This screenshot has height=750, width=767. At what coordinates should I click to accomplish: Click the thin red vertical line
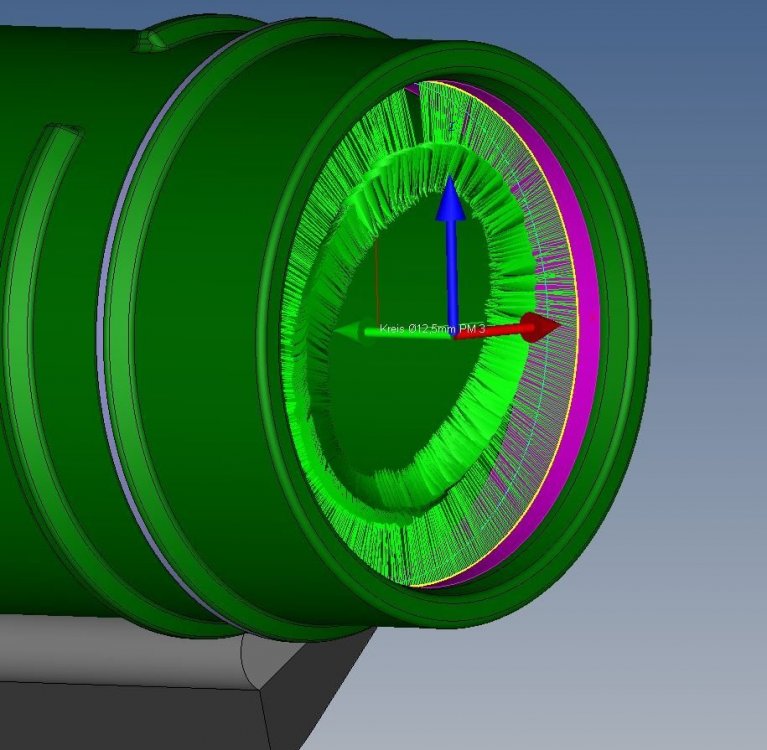(x=377, y=281)
